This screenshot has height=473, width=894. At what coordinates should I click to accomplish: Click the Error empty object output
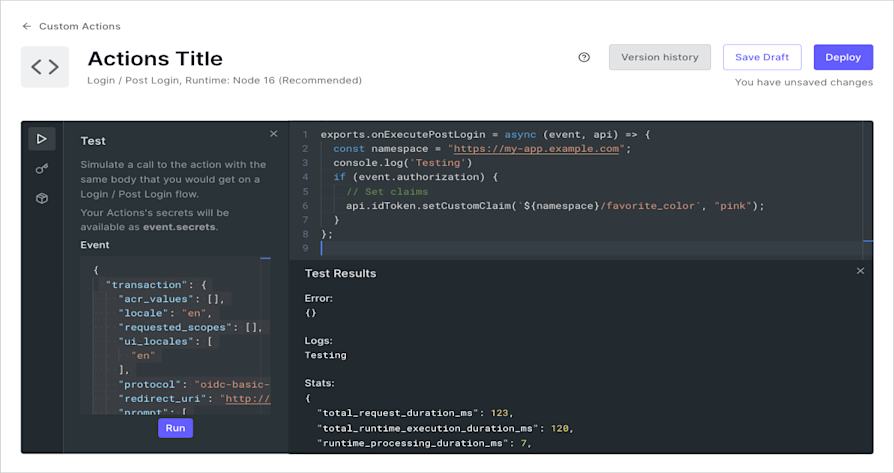[x=311, y=313]
